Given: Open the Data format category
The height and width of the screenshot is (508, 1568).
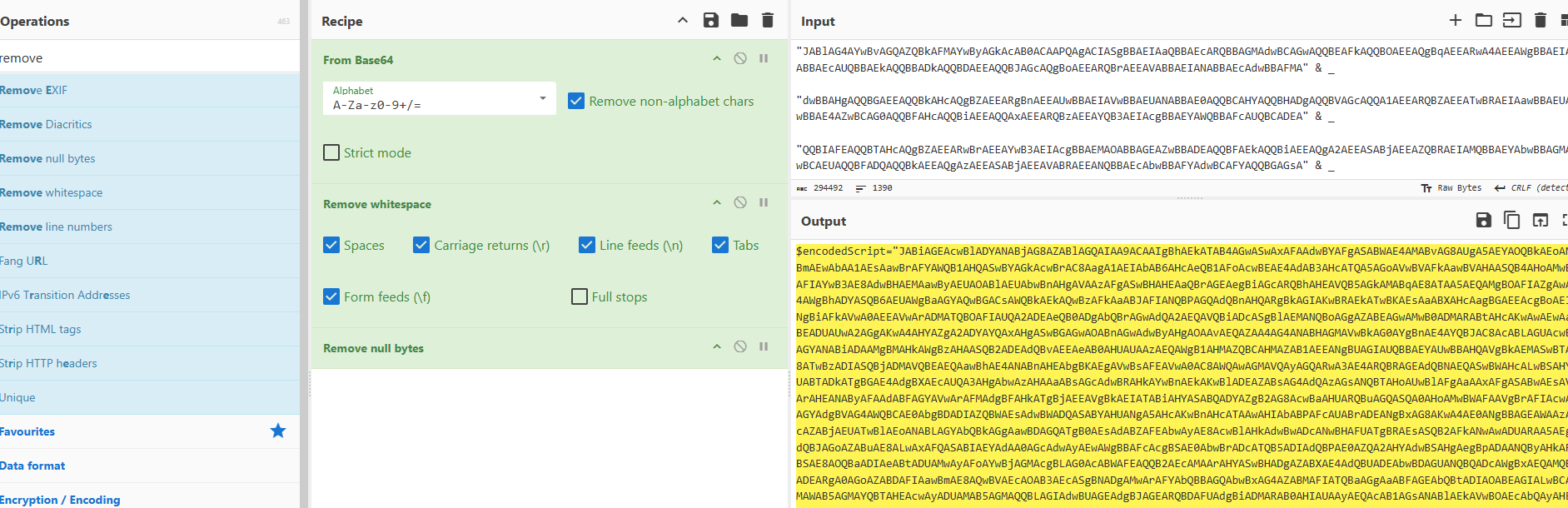Looking at the screenshot, I should click(150, 466).
